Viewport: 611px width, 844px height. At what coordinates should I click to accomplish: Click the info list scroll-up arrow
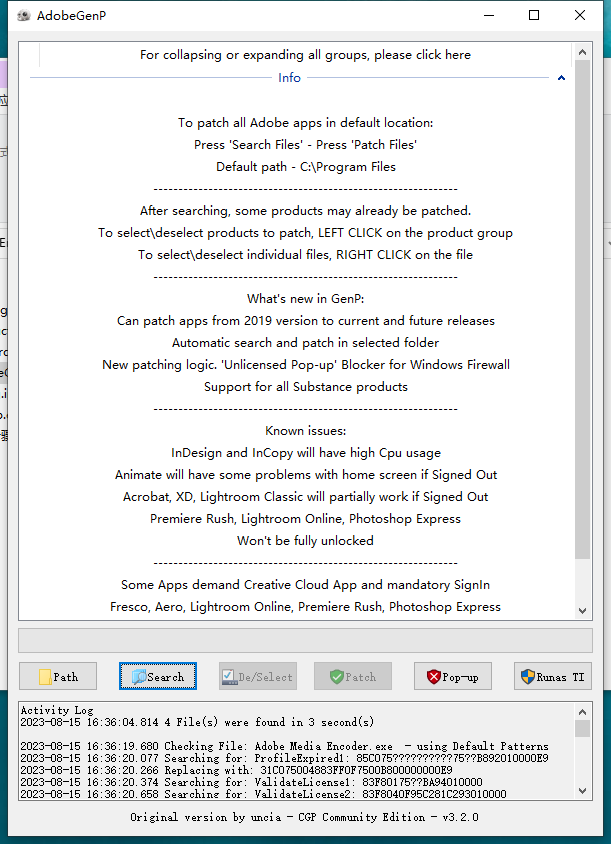(582, 52)
